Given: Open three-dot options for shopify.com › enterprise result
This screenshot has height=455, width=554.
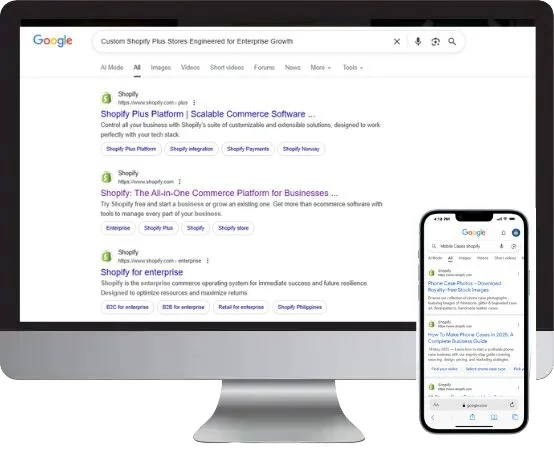Looking at the screenshot, I should 207,261.
